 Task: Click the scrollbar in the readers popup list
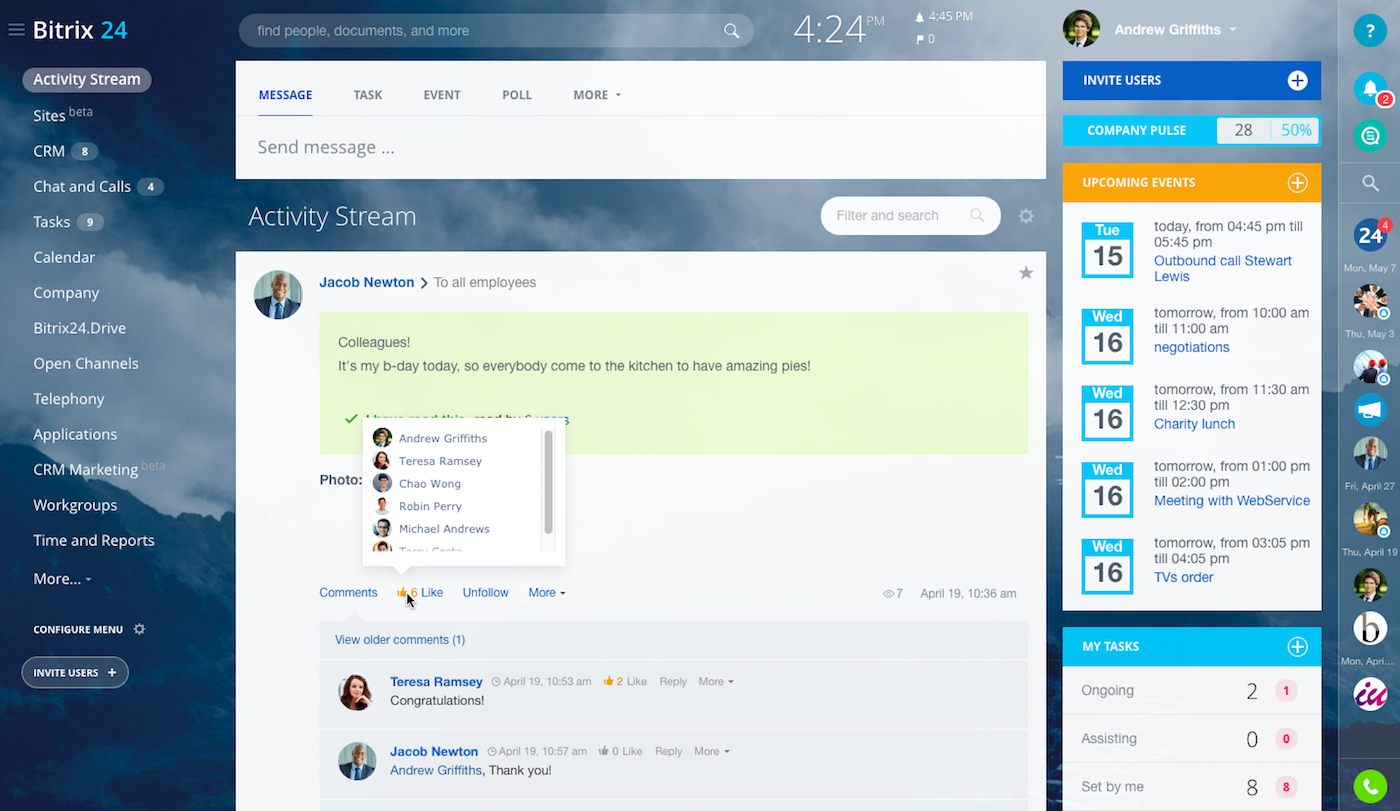click(x=548, y=482)
